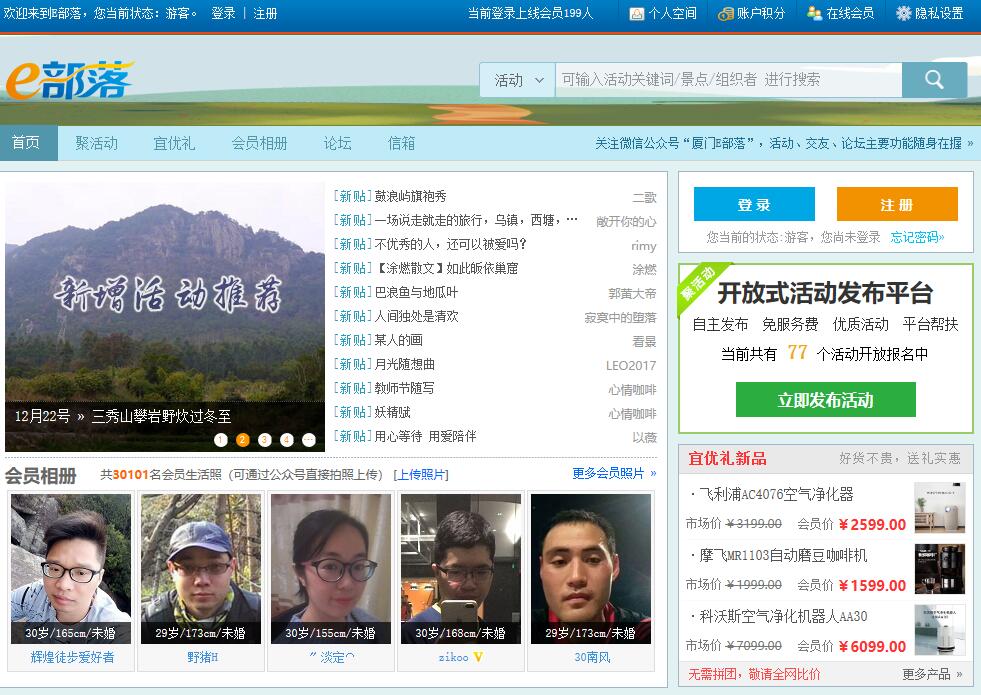The width and height of the screenshot is (981, 695).
Task: Select carousel slide dot 1
Action: 221,440
